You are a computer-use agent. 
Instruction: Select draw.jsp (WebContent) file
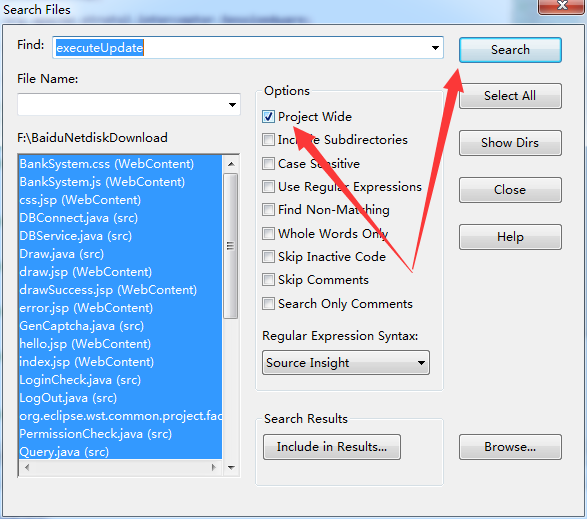120,272
